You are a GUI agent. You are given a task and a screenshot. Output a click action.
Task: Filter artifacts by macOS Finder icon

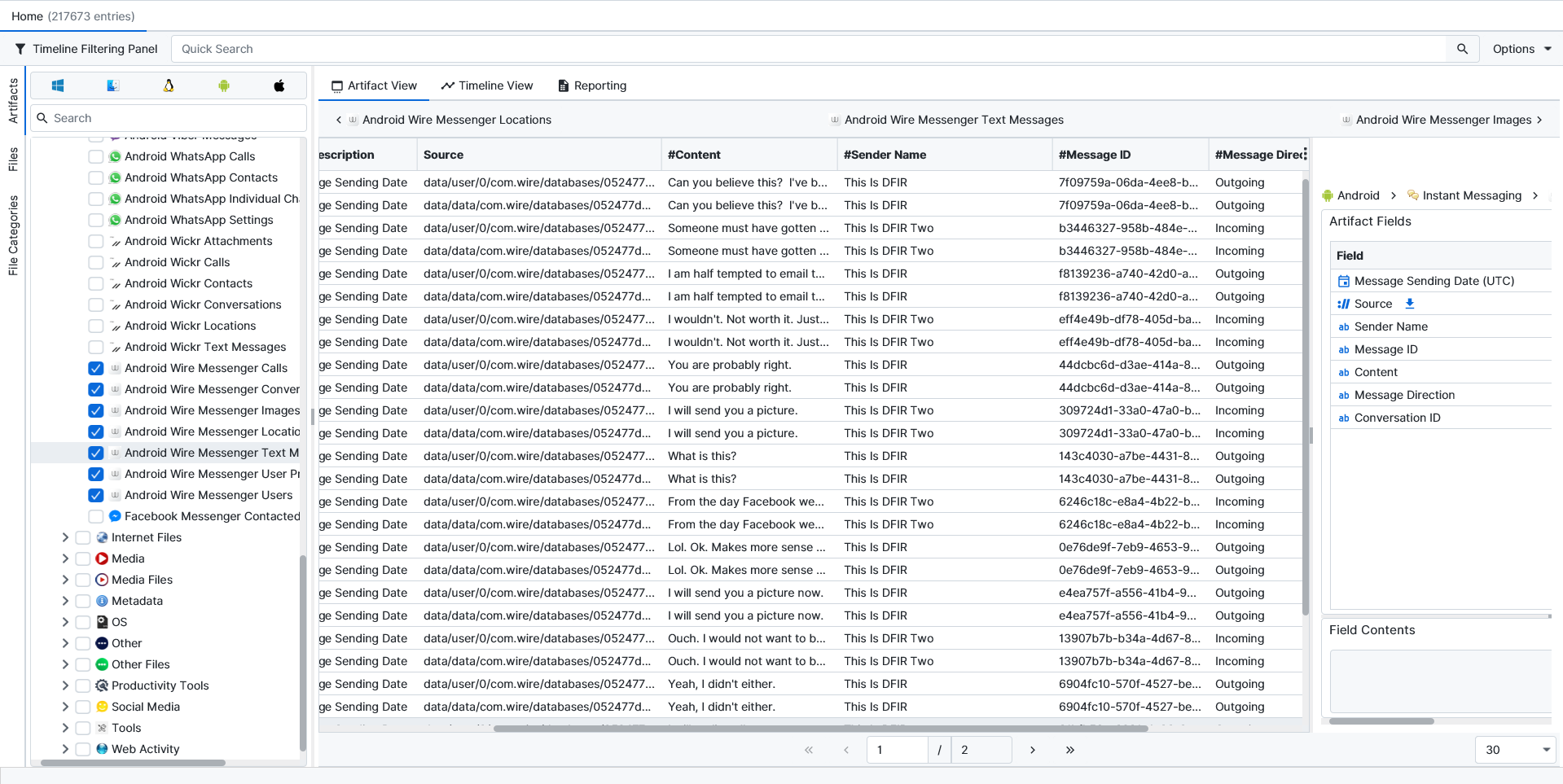(113, 85)
